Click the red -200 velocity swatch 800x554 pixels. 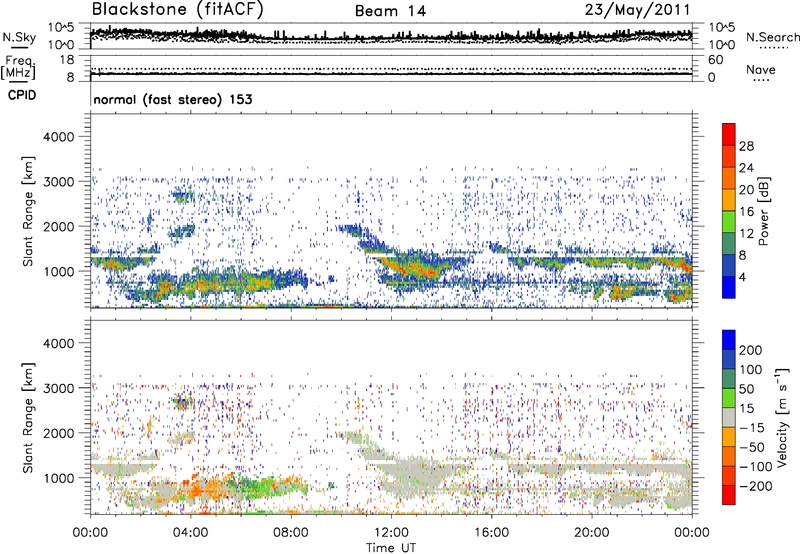729,495
